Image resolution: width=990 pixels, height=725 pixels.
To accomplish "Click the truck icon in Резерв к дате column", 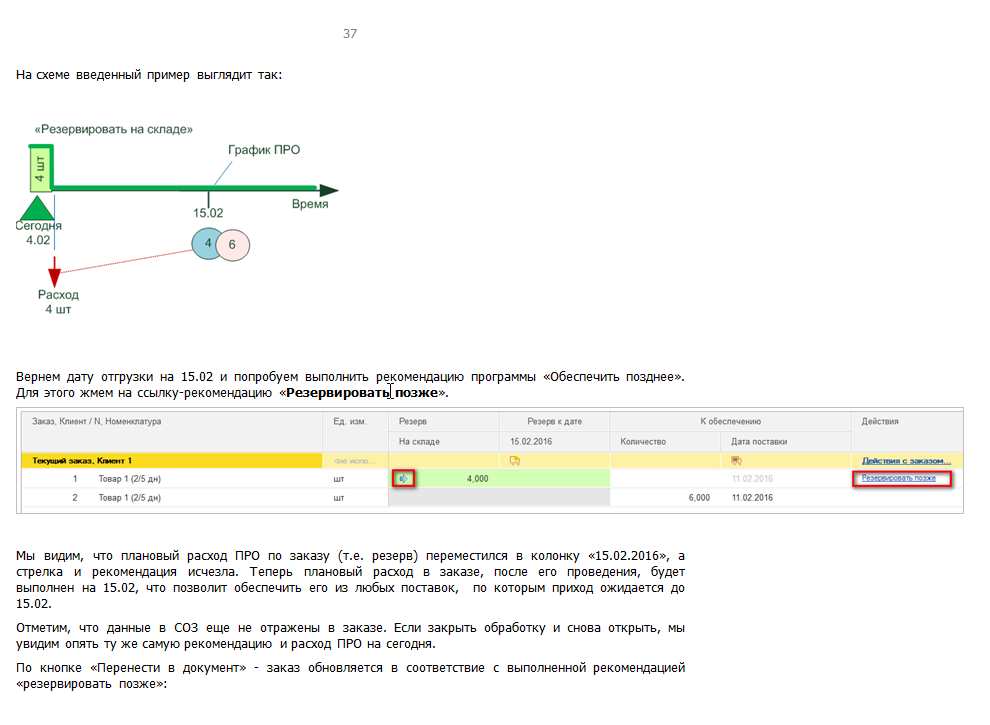I will point(515,460).
